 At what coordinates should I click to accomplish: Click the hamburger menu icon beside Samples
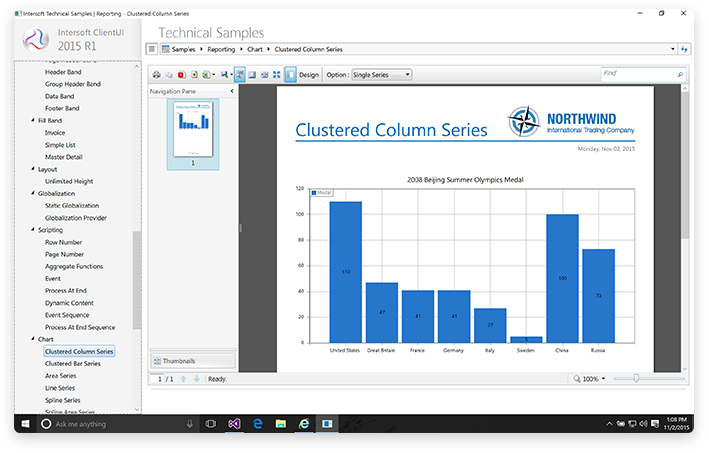[151, 48]
